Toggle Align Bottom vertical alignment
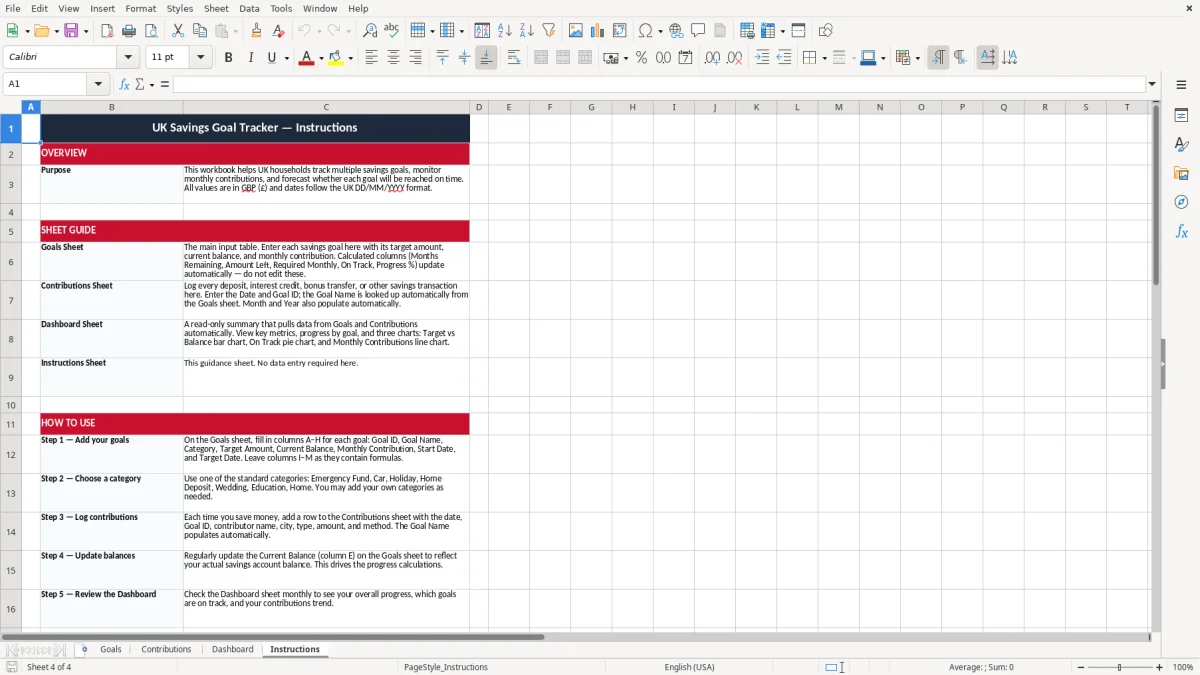Screen dimensions: 1200x675 (486, 58)
